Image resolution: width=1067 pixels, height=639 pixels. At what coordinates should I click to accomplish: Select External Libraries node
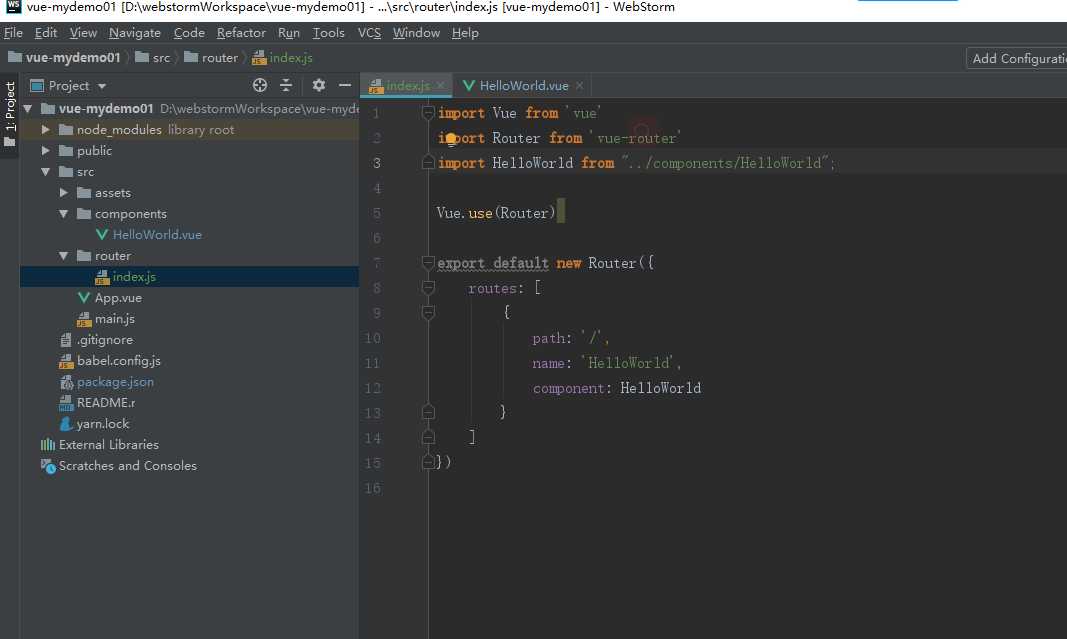[108, 445]
